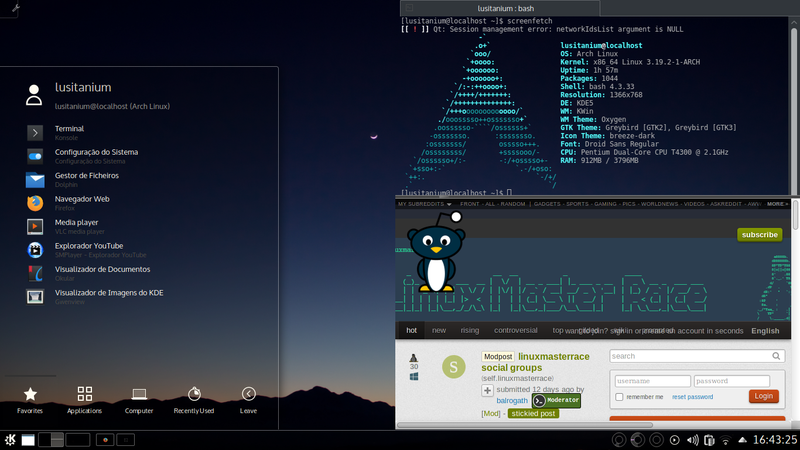Viewport: 800px width, 450px height.
Task: Click the second circular system monitor widget
Action: click(637, 440)
